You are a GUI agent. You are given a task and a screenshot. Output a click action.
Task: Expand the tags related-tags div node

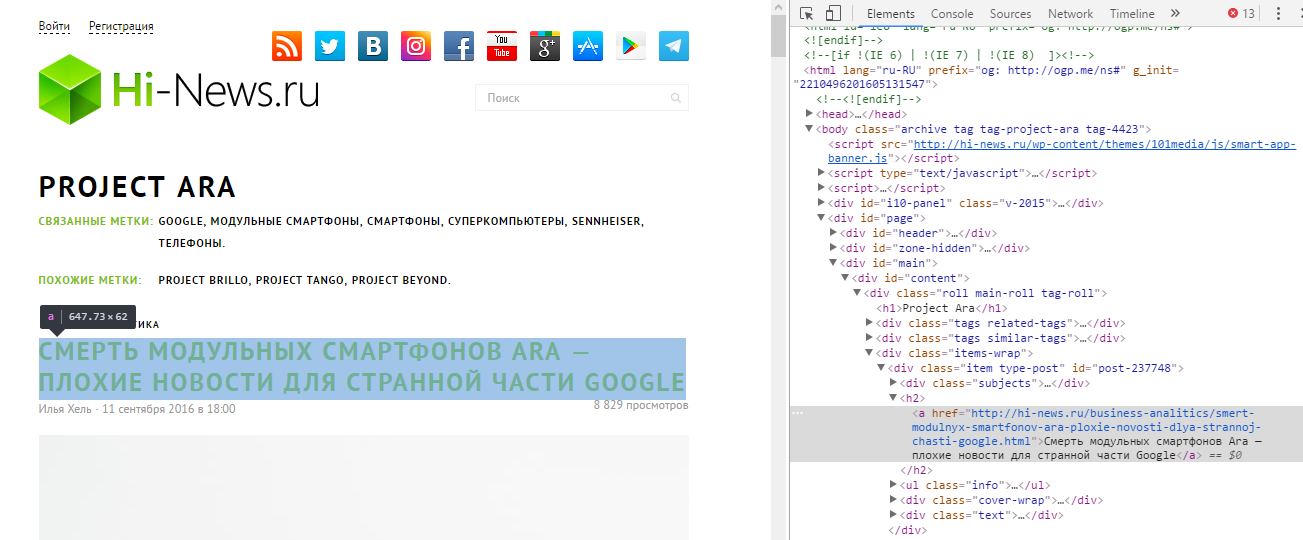[870, 323]
